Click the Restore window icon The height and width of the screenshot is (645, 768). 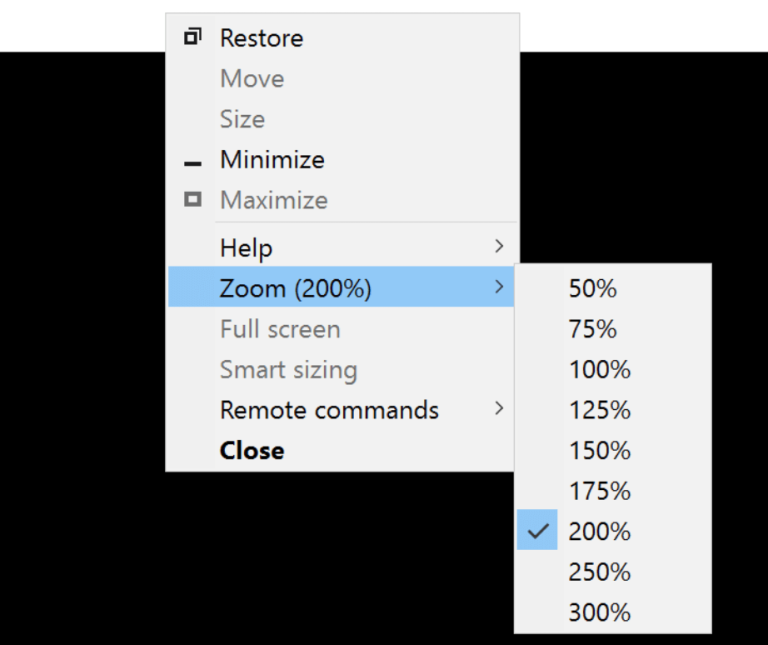[192, 37]
